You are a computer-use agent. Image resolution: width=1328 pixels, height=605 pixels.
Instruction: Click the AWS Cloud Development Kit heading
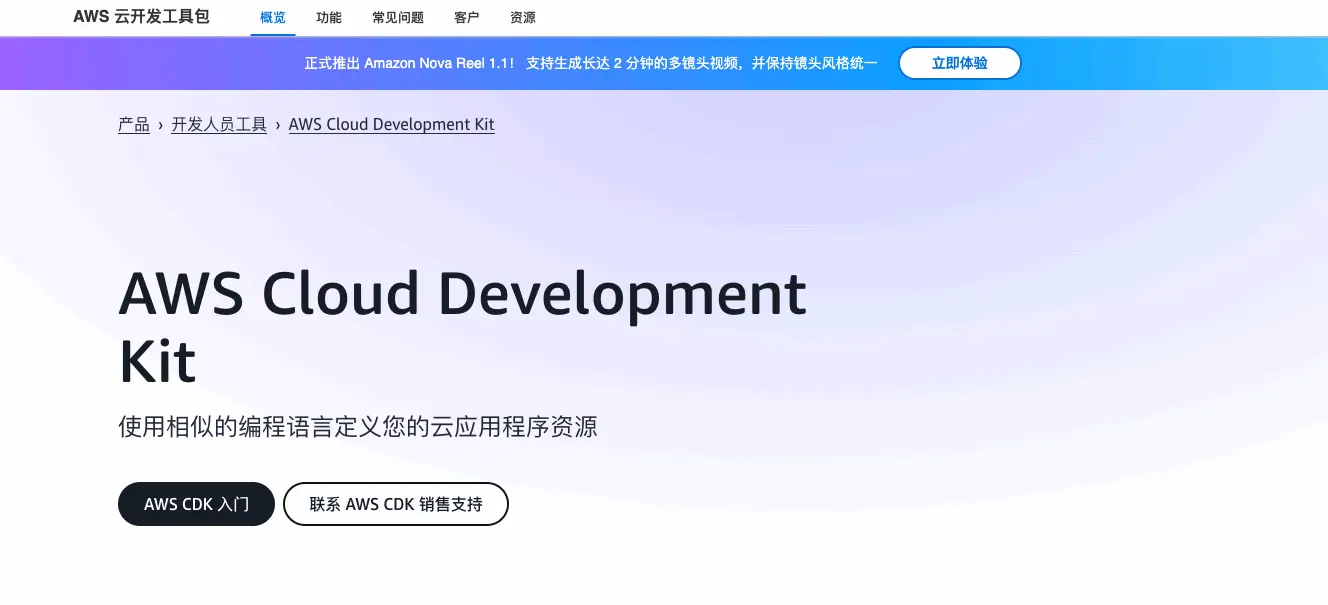(462, 326)
